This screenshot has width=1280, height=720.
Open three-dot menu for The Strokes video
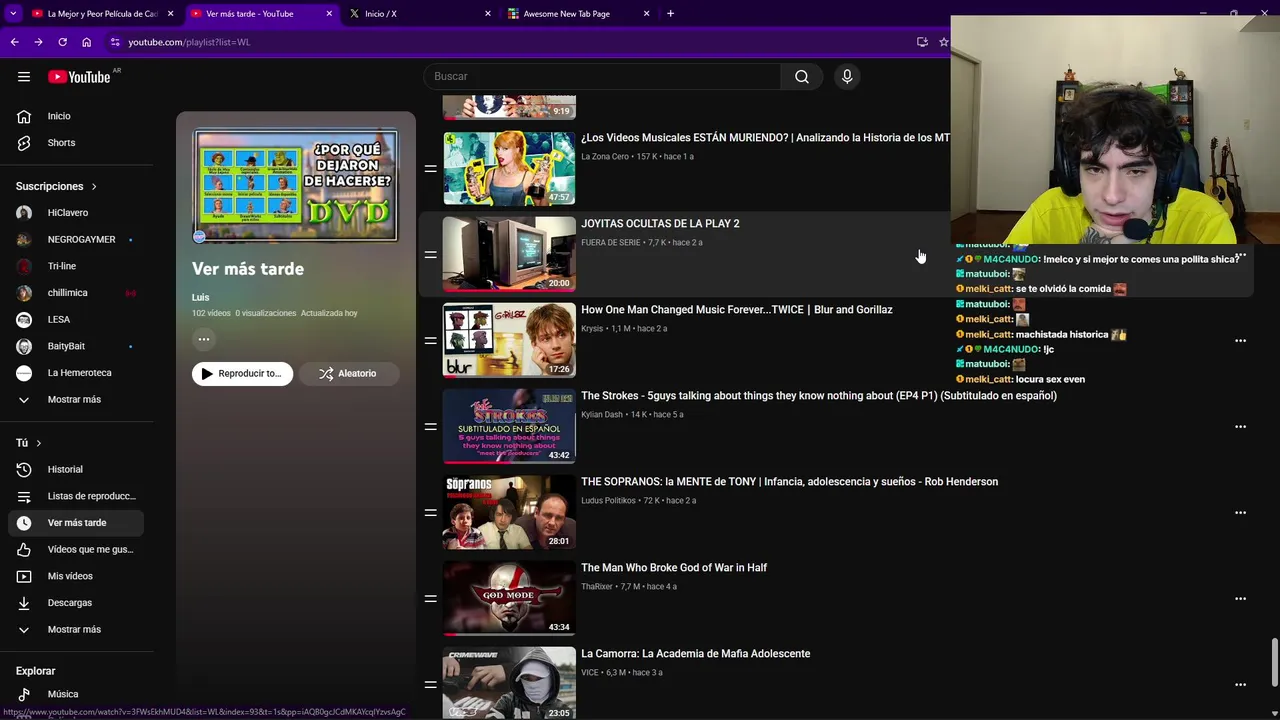(1240, 427)
